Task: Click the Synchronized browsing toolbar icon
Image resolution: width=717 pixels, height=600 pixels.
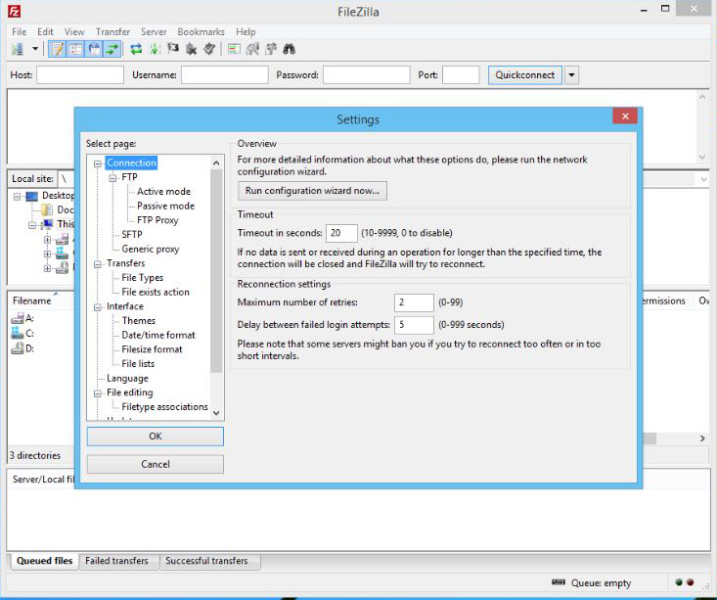Action: 270,48
